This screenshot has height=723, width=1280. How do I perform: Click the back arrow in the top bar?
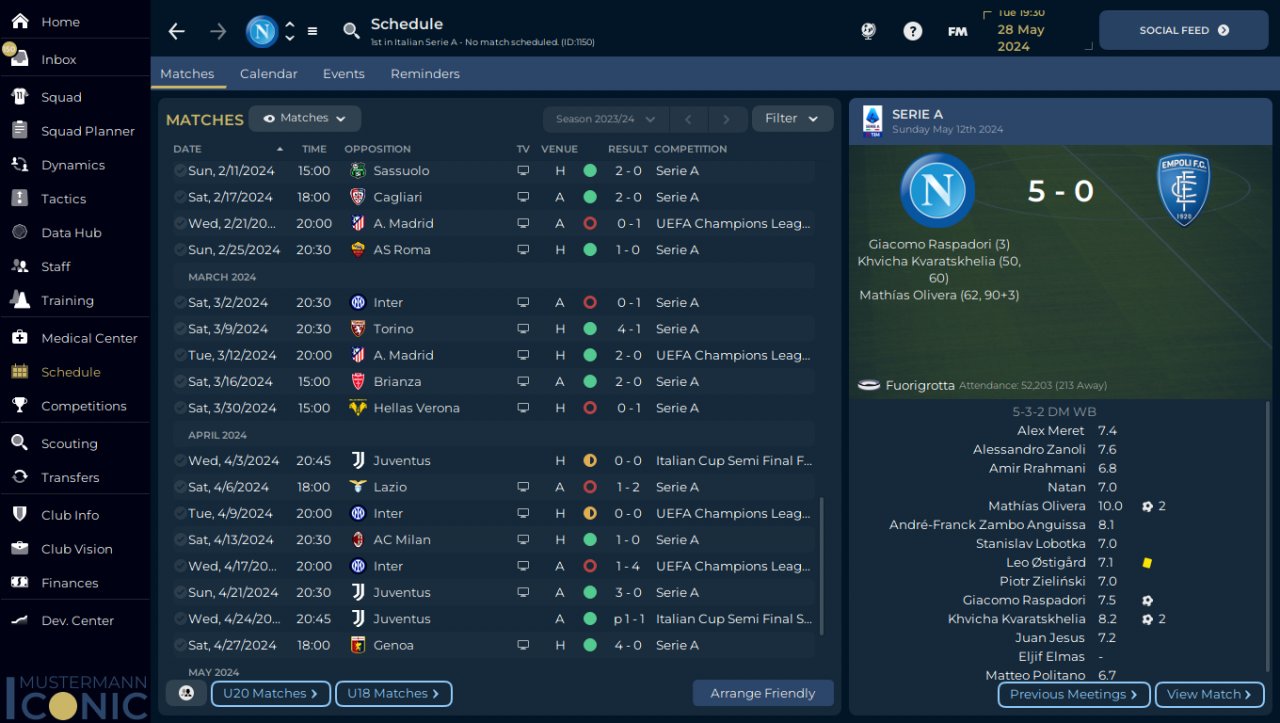coord(177,31)
